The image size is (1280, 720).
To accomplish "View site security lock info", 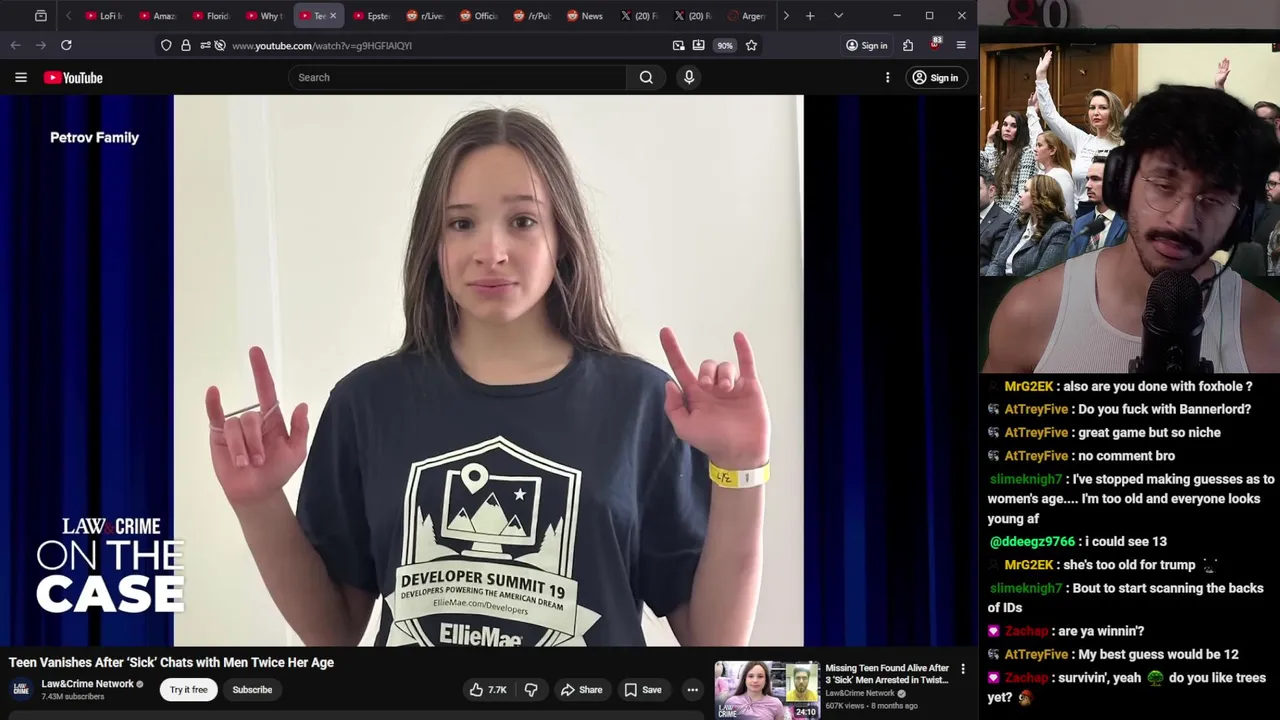I will coord(185,45).
